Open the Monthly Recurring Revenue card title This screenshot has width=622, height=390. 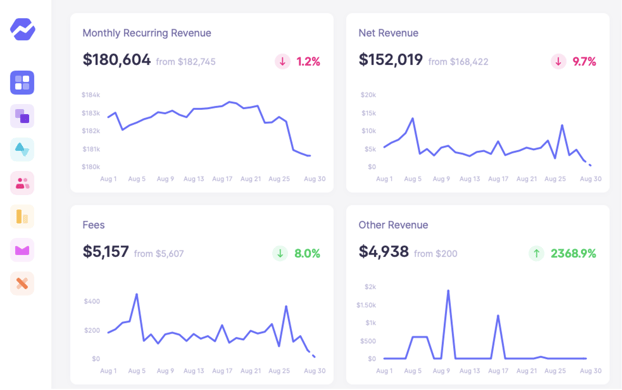click(147, 33)
